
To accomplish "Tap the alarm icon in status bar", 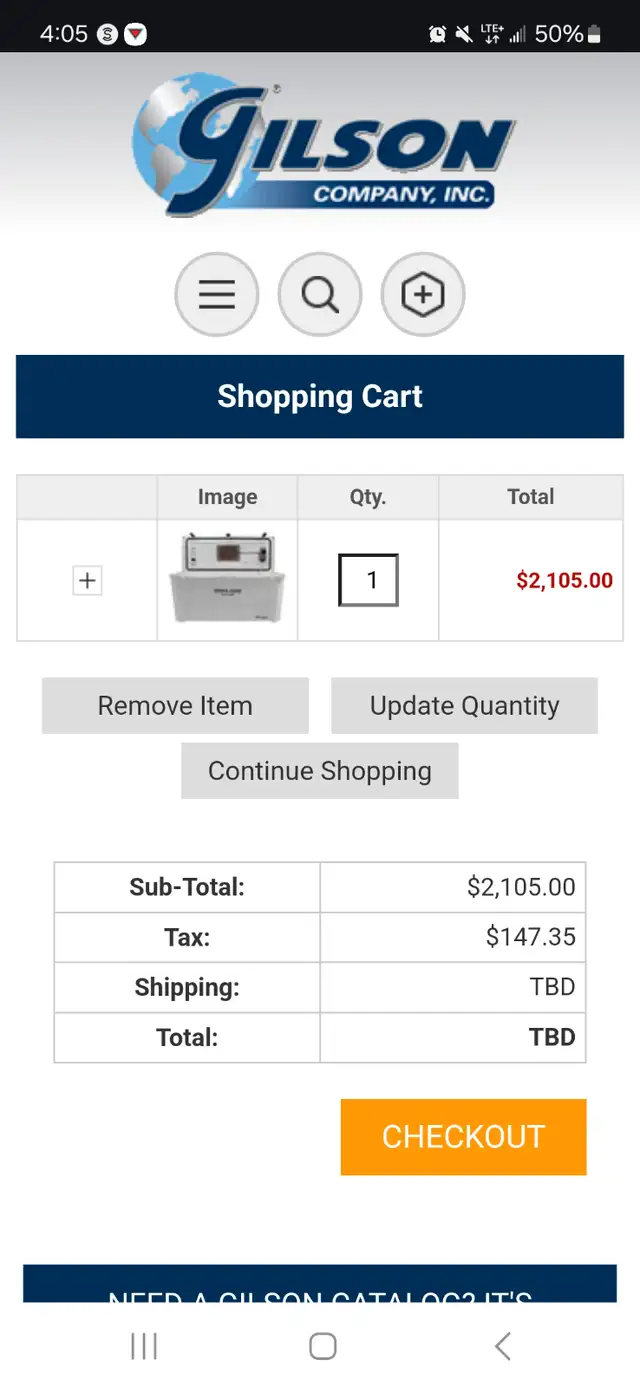I will point(437,34).
